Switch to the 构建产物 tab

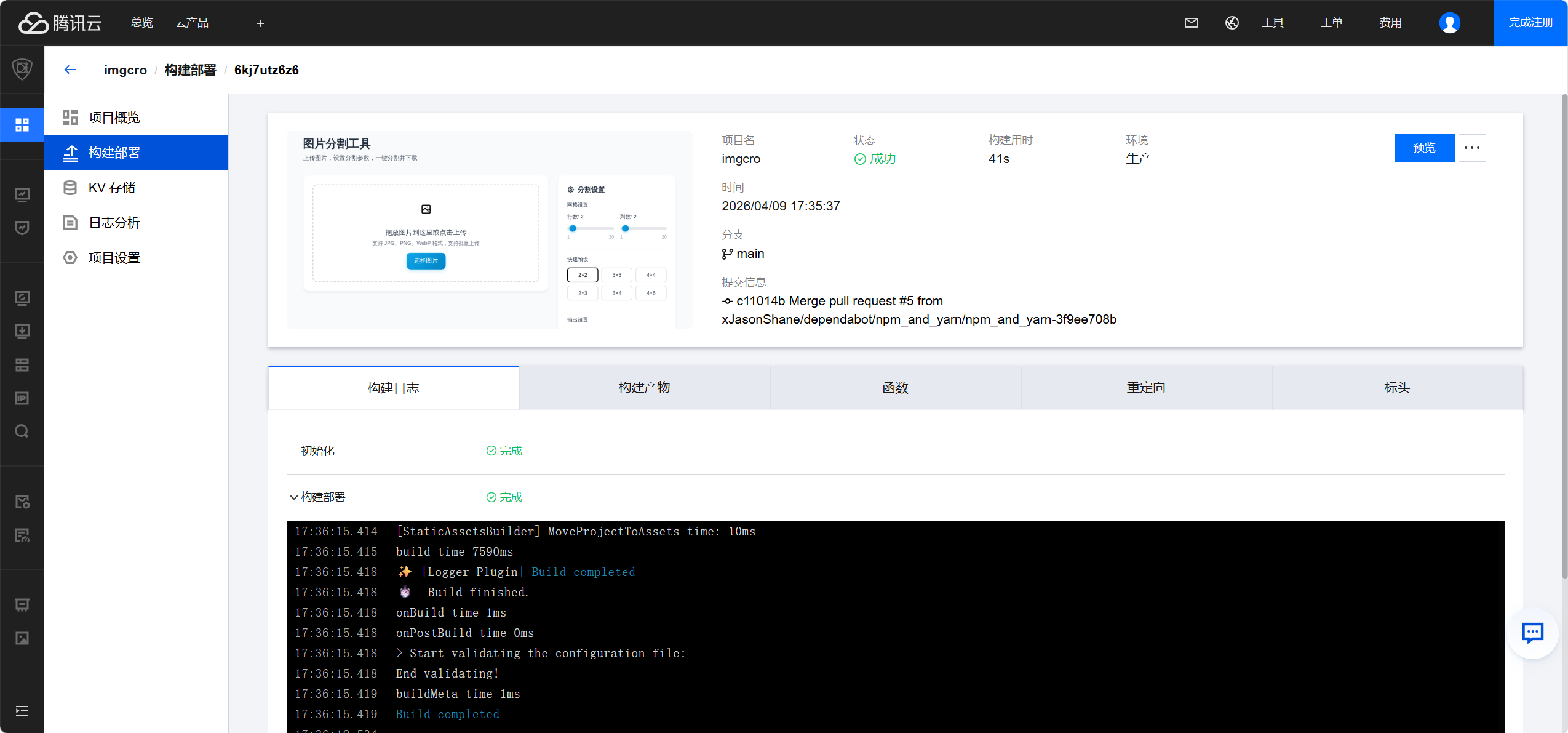[644, 388]
